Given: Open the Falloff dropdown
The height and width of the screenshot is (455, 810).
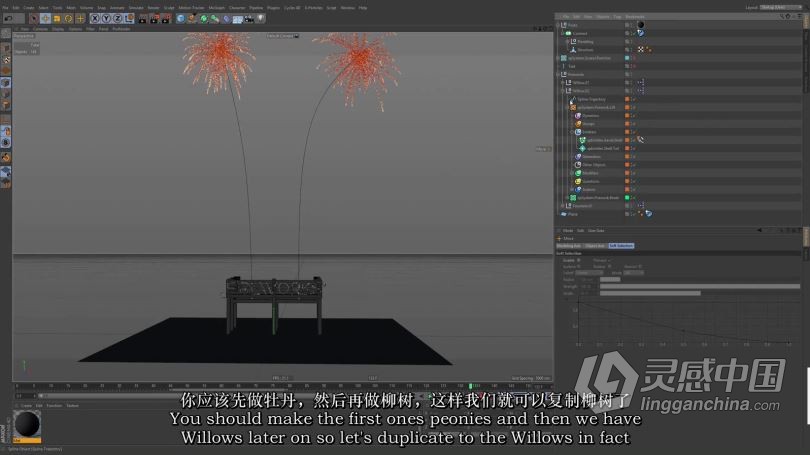Looking at the screenshot, I should (x=589, y=273).
